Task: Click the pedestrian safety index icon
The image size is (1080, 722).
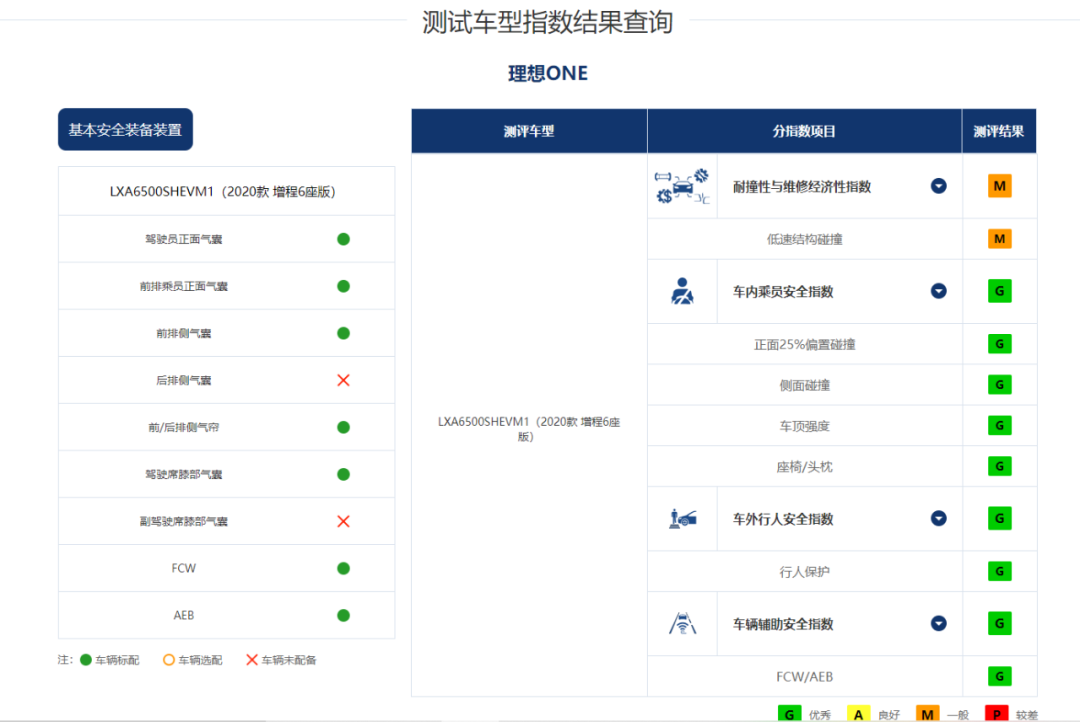Action: click(683, 519)
